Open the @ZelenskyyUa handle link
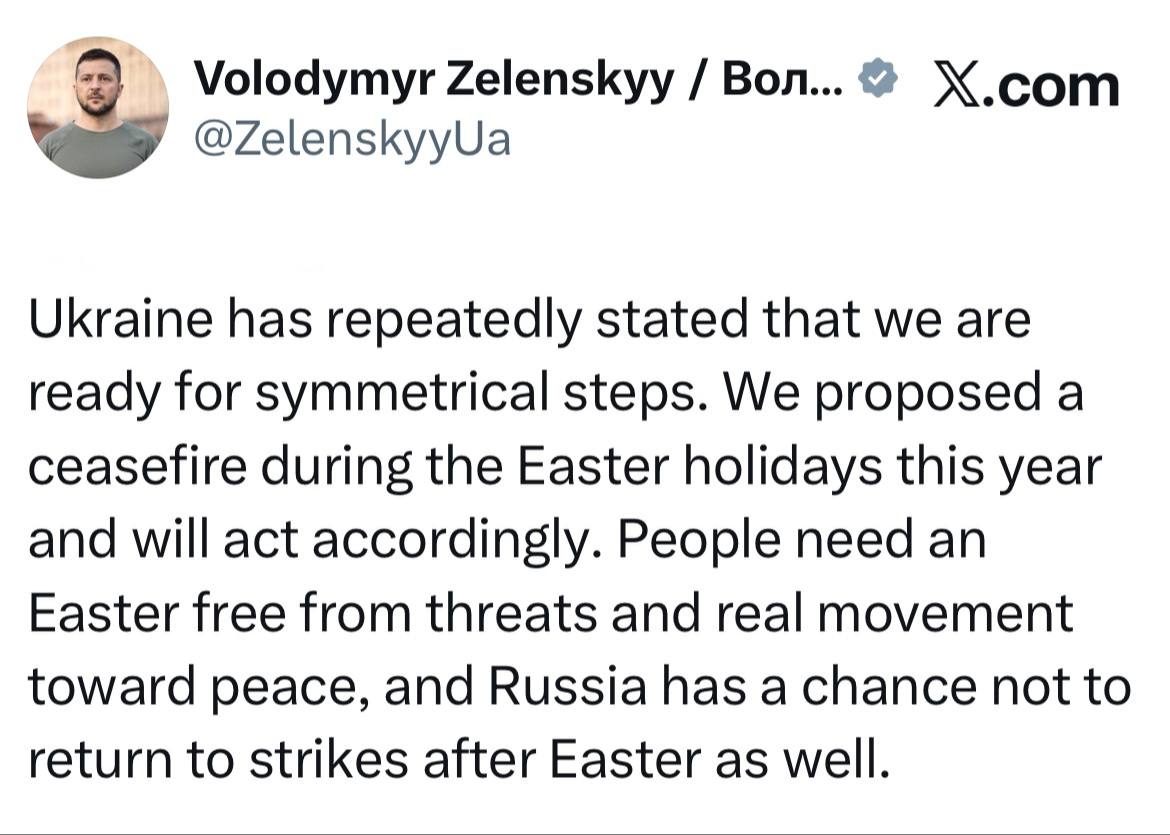The width and height of the screenshot is (1170, 835). point(350,139)
